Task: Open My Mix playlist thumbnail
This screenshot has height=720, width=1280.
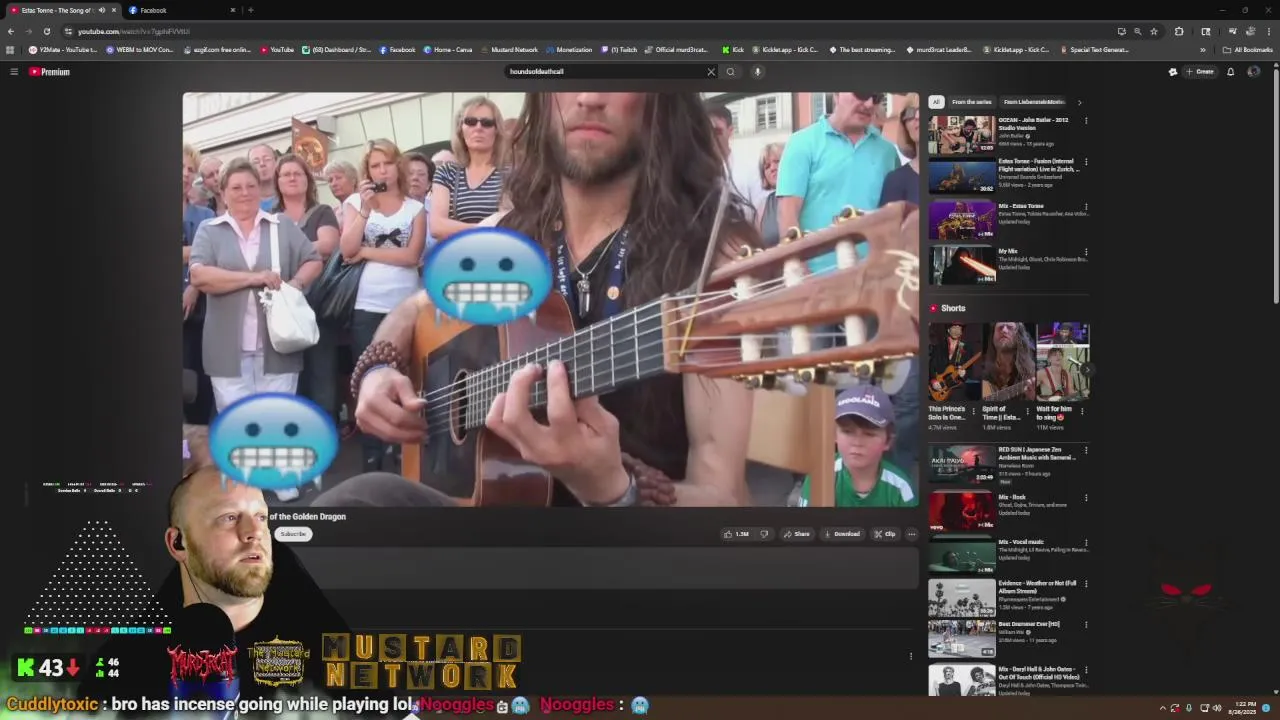Action: (x=962, y=266)
